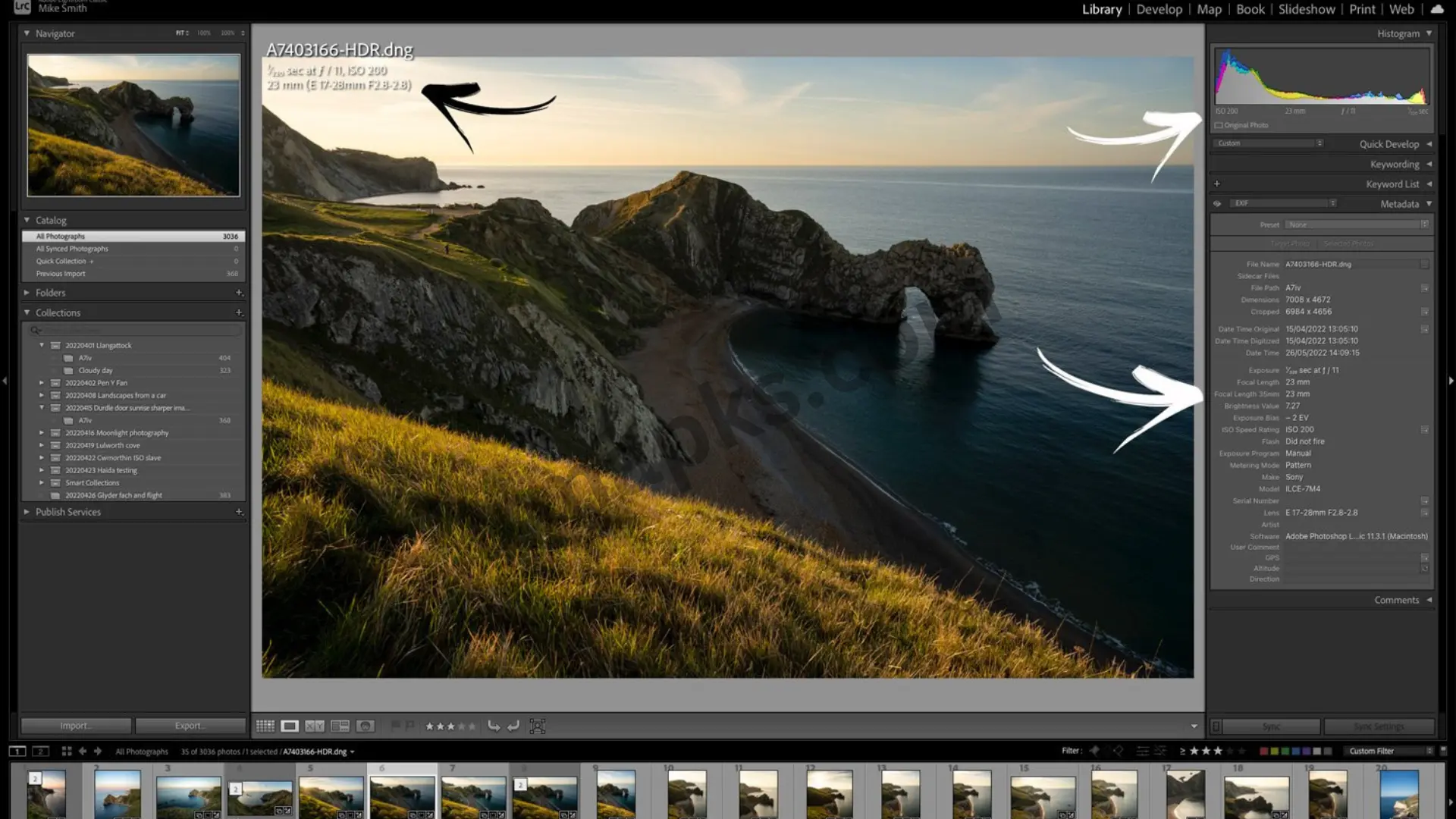
Task: Filter by red color label swatch
Action: tap(1263, 751)
